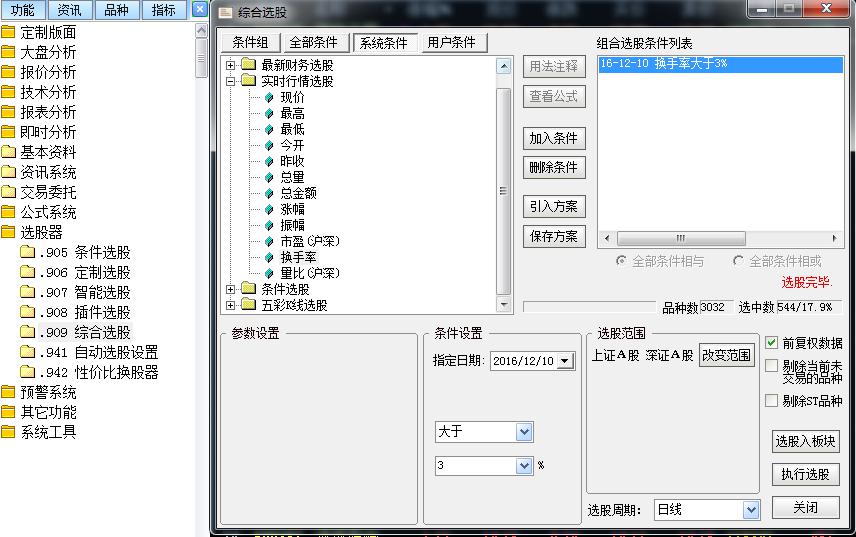
Task: Select 全部条件相或 radio button
Action: pyautogui.click(x=738, y=261)
